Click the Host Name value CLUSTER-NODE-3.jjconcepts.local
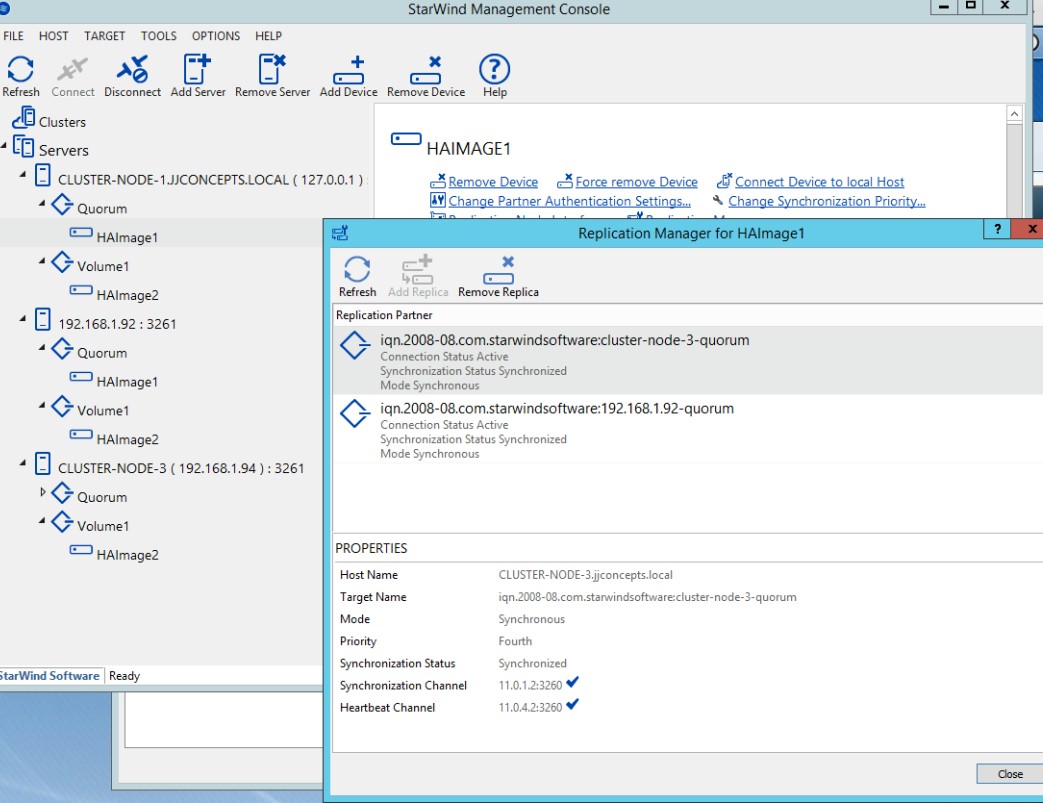1043x803 pixels. pos(585,575)
